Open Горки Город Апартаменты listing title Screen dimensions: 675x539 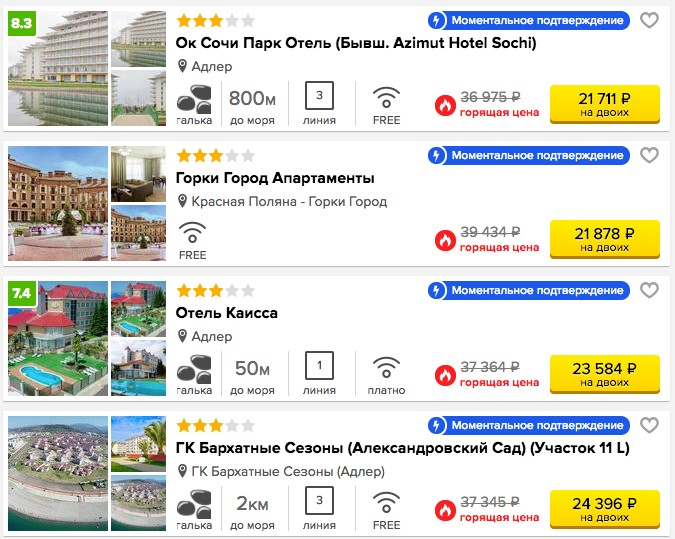(275, 178)
